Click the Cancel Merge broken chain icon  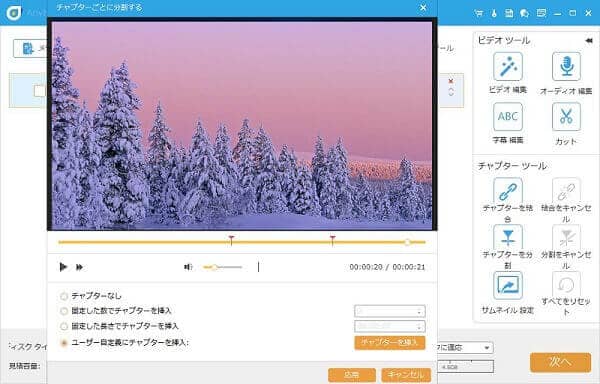[x=566, y=190]
